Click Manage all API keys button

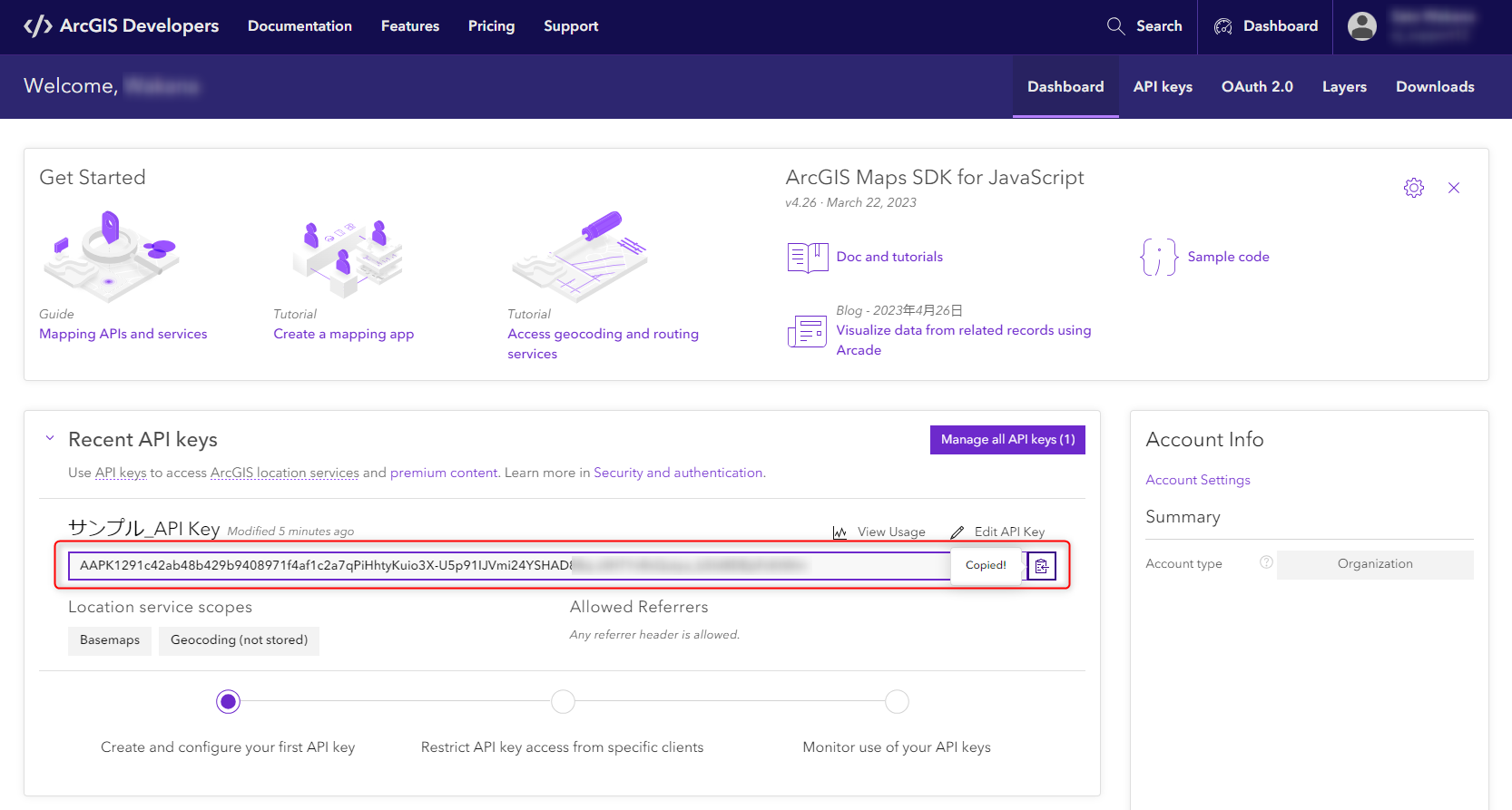click(1007, 440)
